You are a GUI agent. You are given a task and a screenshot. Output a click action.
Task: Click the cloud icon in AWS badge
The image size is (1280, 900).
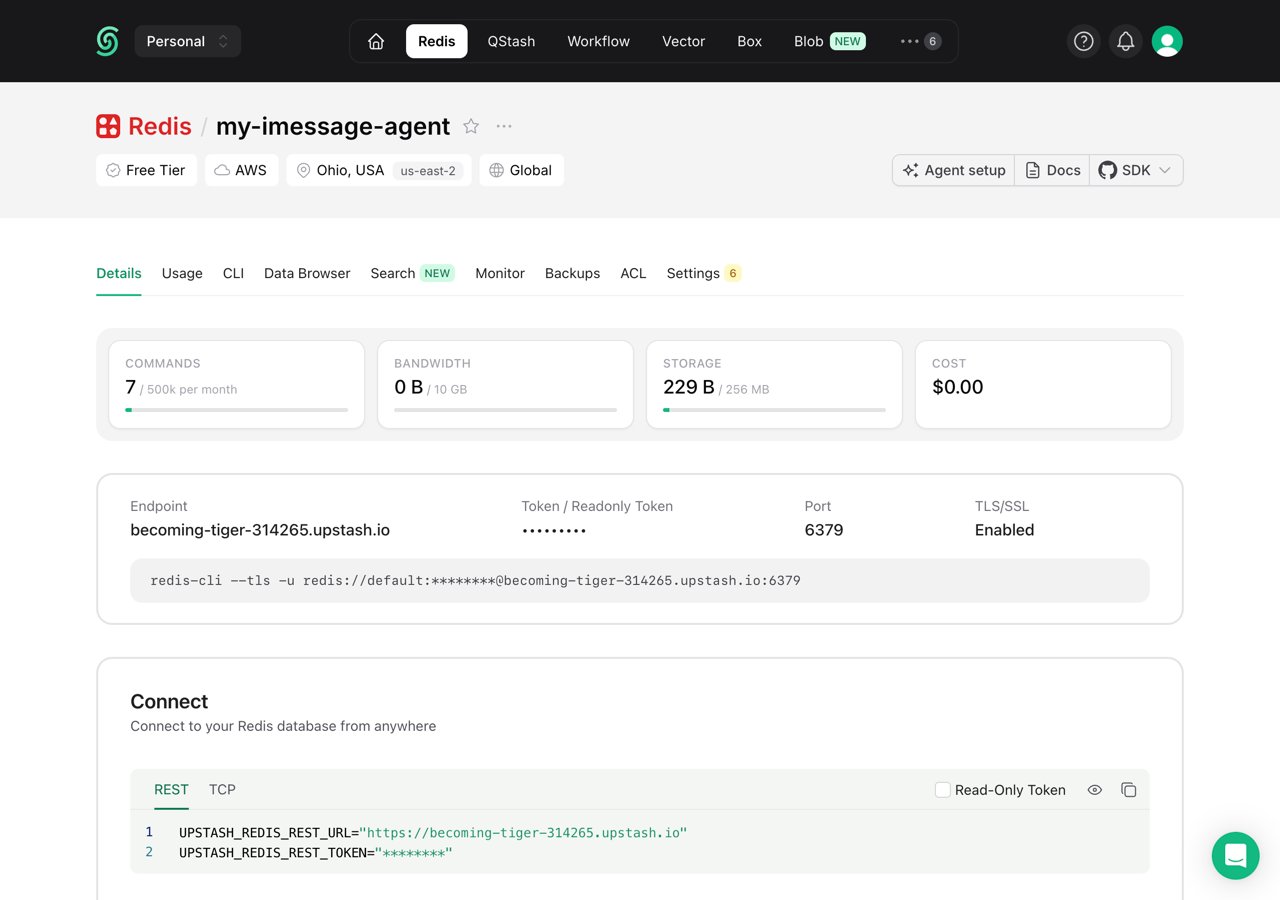[222, 170]
